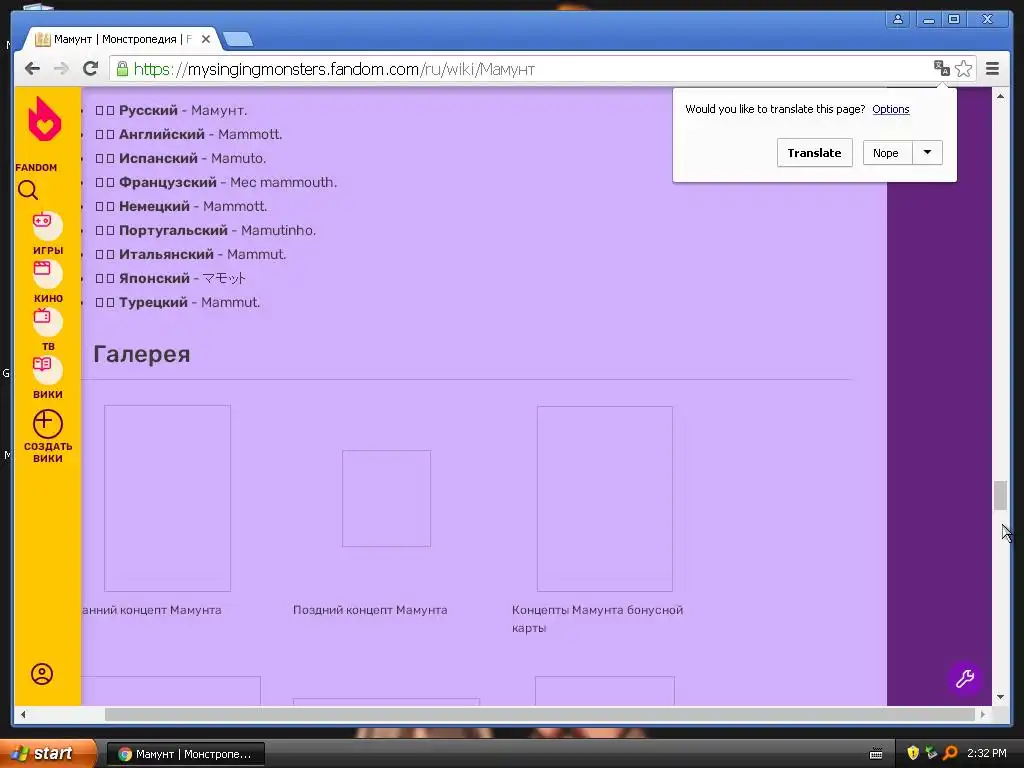Open the Поздний концепт Мамунта gallery image
The image size is (1024, 768).
pyautogui.click(x=387, y=498)
